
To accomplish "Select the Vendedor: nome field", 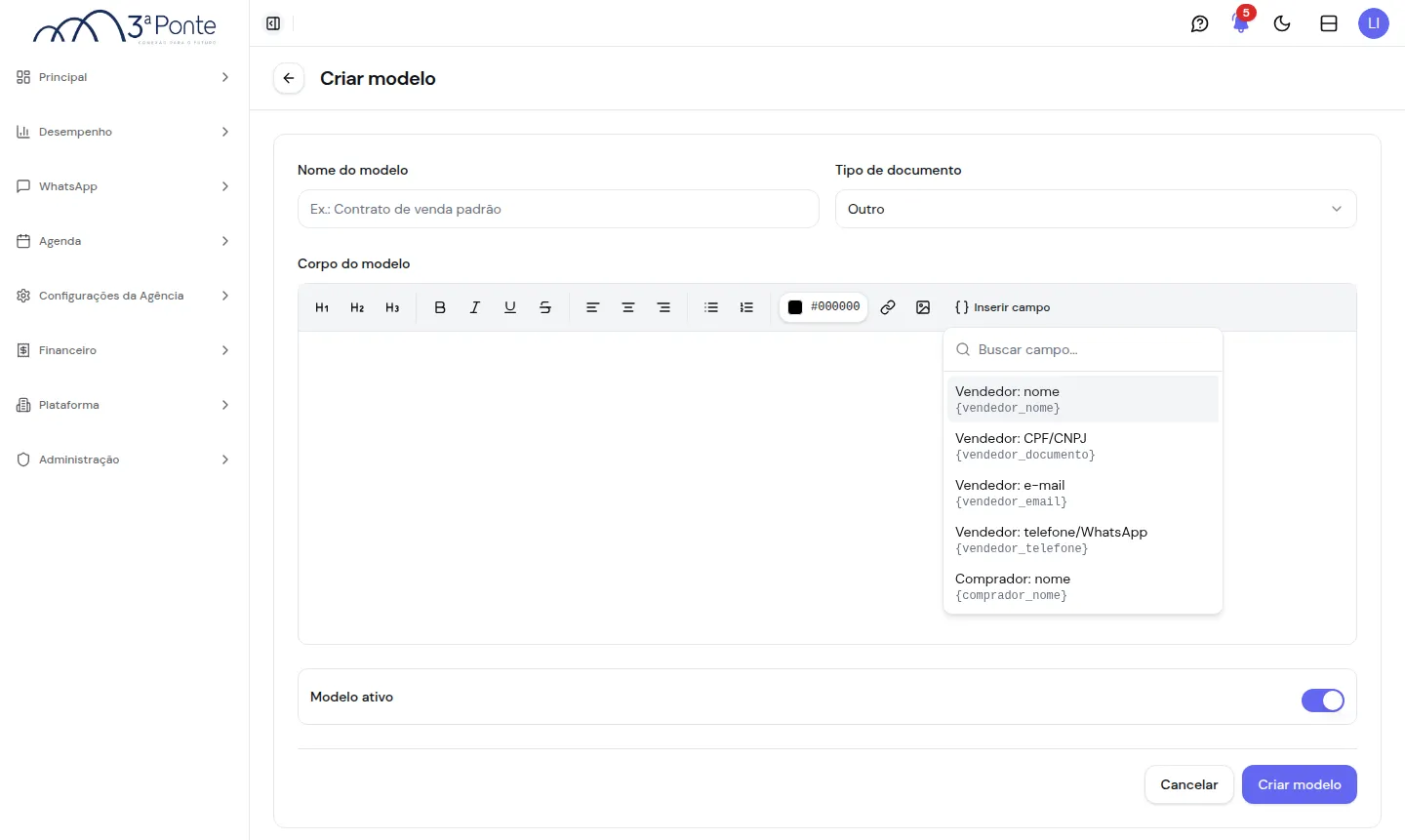I will pos(1083,399).
